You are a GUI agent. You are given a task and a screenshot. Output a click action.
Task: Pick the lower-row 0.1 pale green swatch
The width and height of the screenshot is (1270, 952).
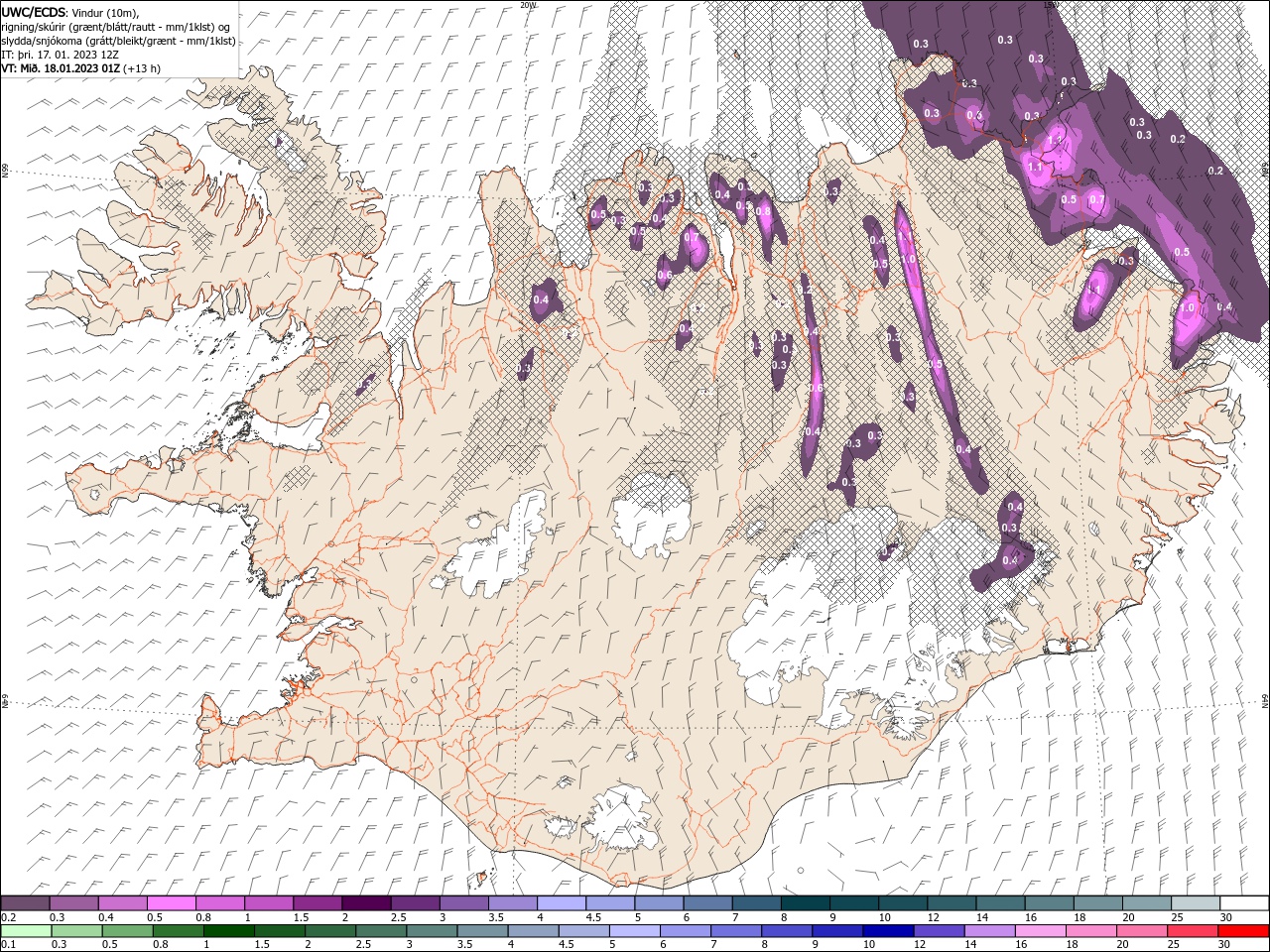pyautogui.click(x=27, y=931)
